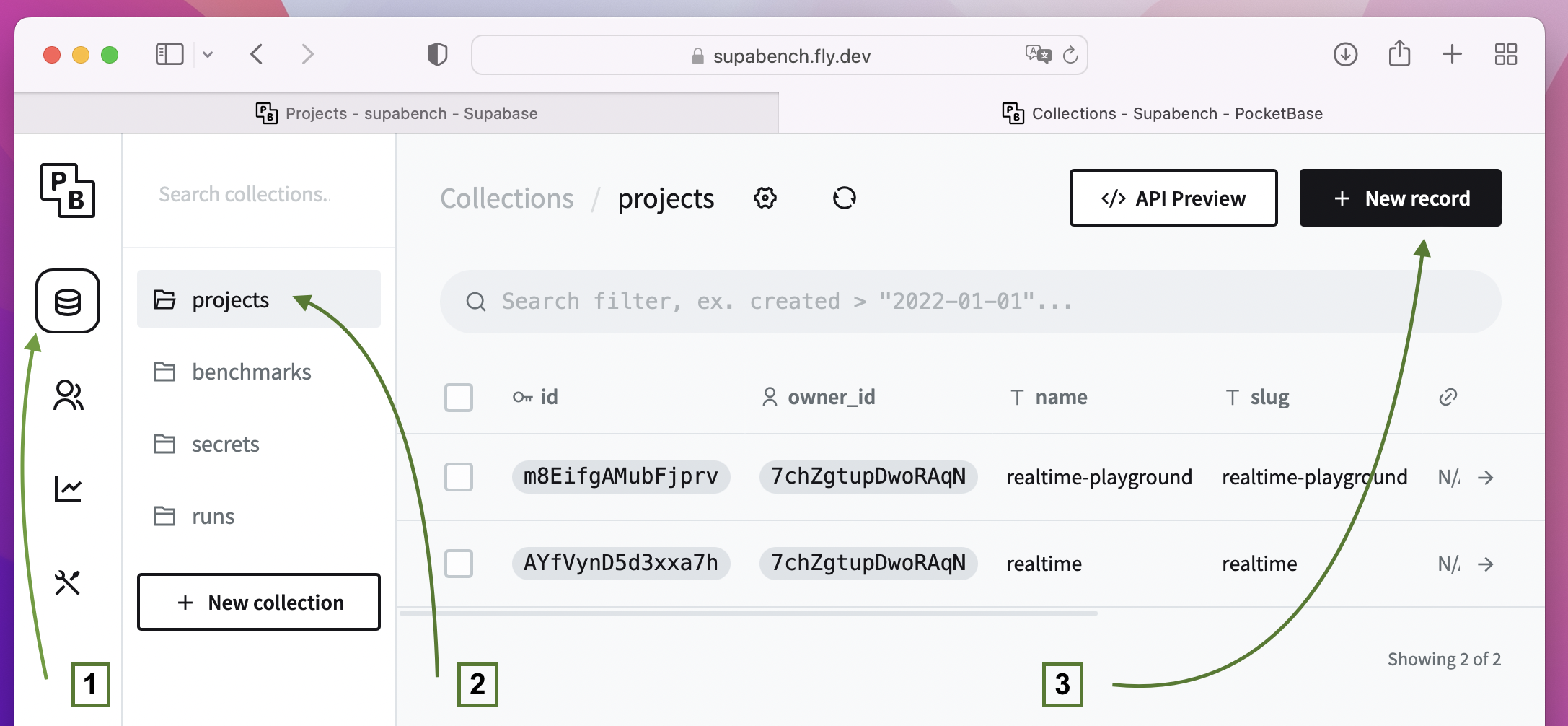Select the AYfVynD5d3xxa7h record checkbox
The width and height of the screenshot is (1568, 726).
459,564
